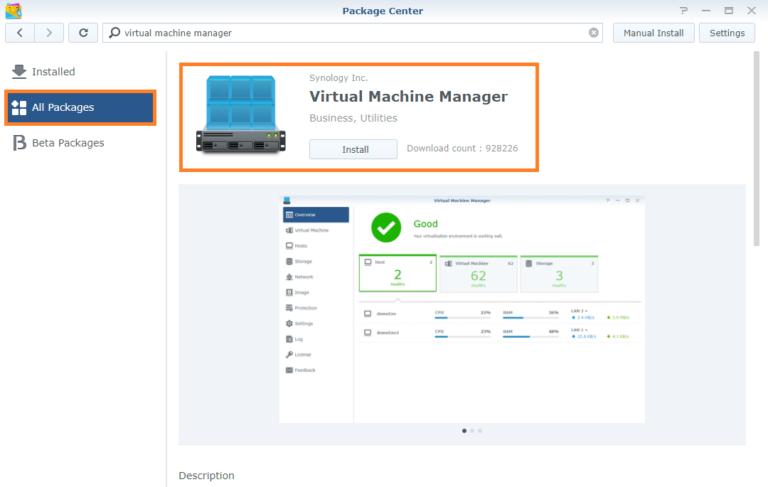Select the second carousel dot

coord(472,431)
